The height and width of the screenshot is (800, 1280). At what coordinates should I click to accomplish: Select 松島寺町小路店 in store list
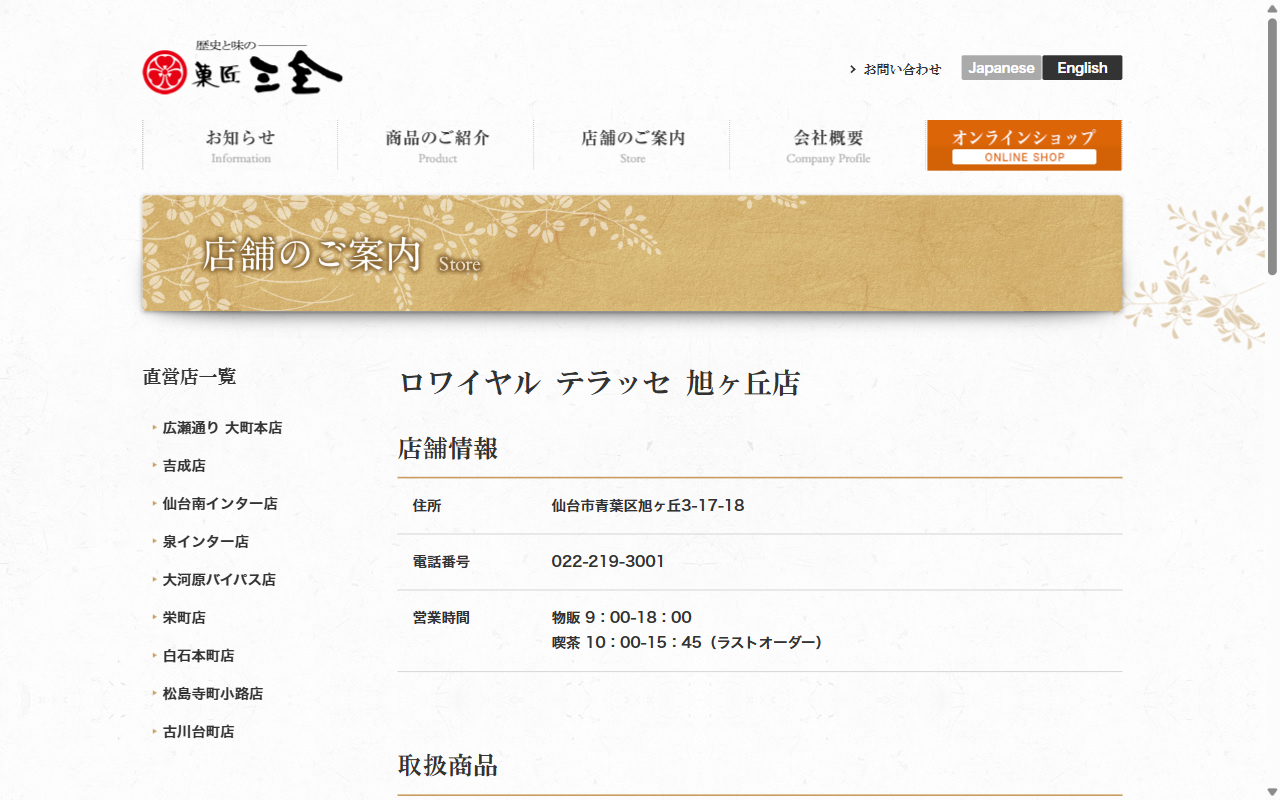(x=213, y=694)
